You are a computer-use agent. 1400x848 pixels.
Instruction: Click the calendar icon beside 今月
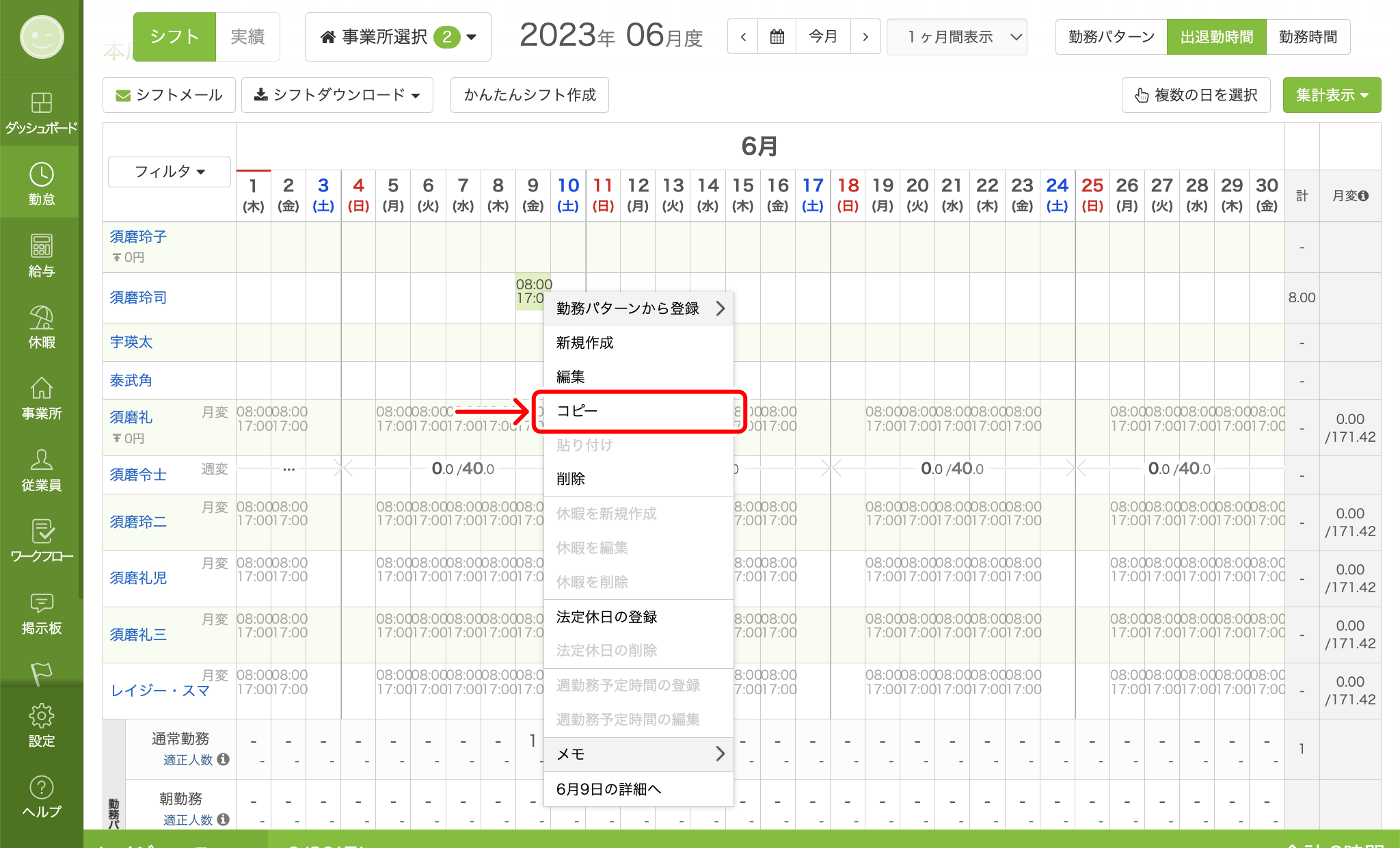[x=777, y=37]
